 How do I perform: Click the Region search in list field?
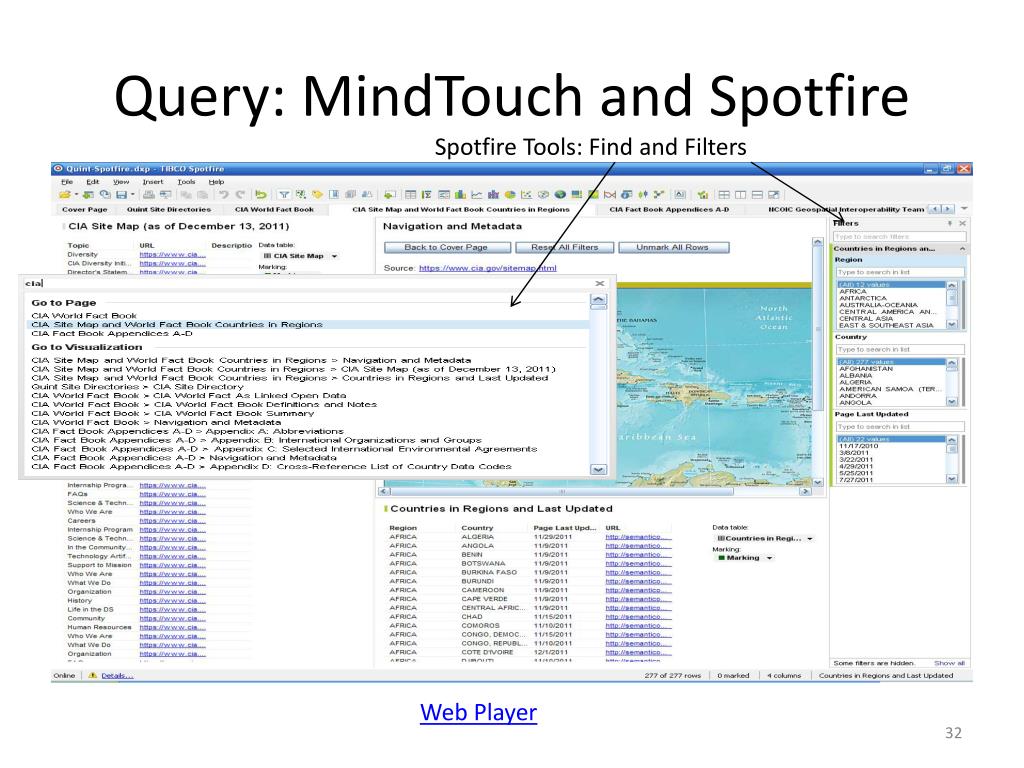[x=900, y=272]
